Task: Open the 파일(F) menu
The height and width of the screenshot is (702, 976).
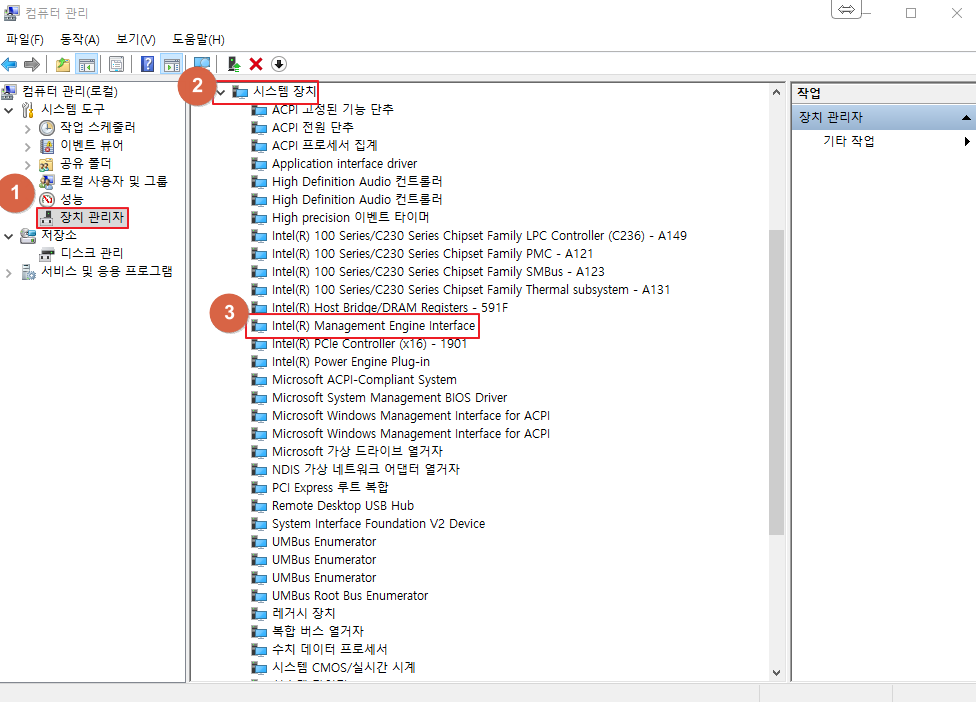Action: [x=25, y=40]
